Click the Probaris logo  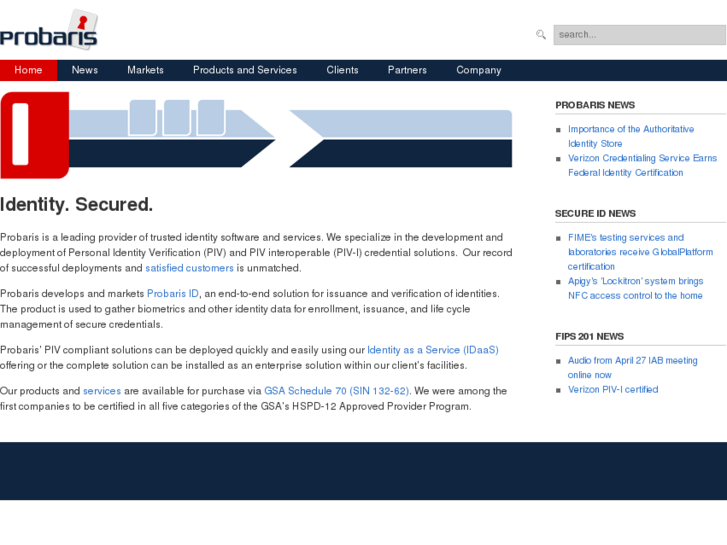tap(49, 29)
